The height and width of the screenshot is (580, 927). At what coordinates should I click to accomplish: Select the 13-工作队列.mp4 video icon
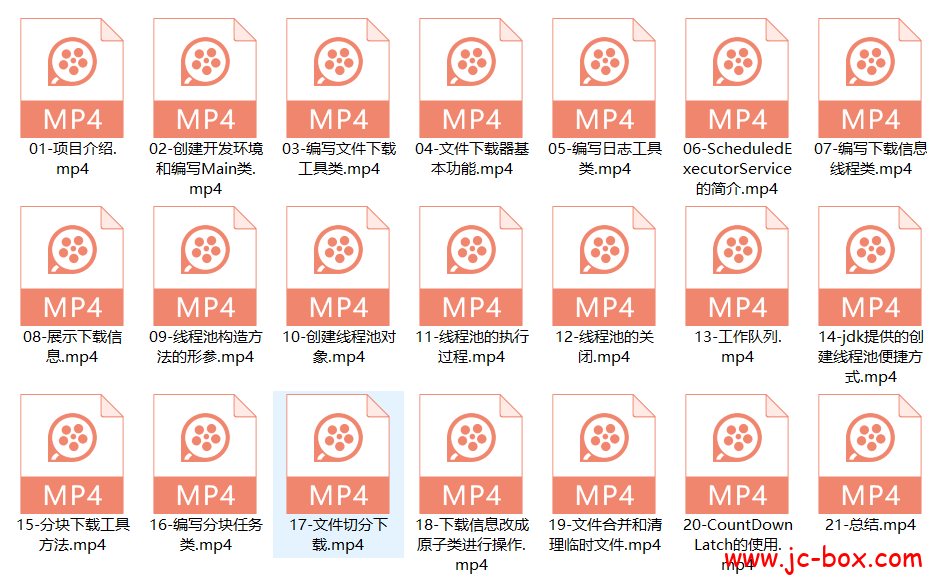[x=737, y=266]
